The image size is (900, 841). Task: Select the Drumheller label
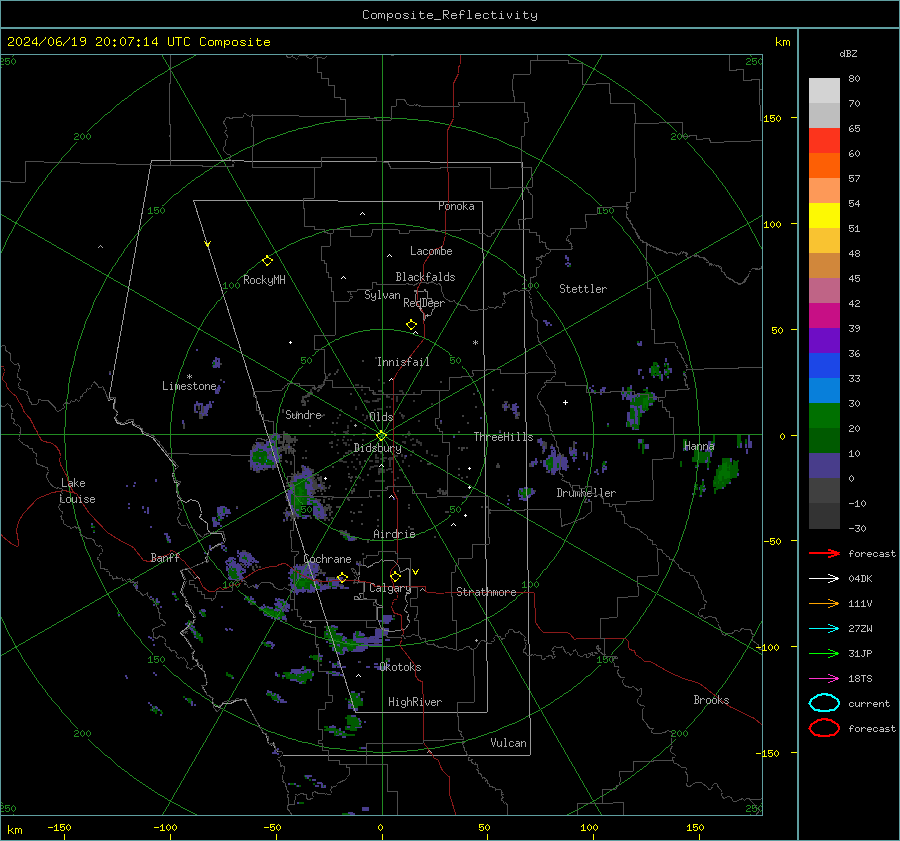pos(586,493)
